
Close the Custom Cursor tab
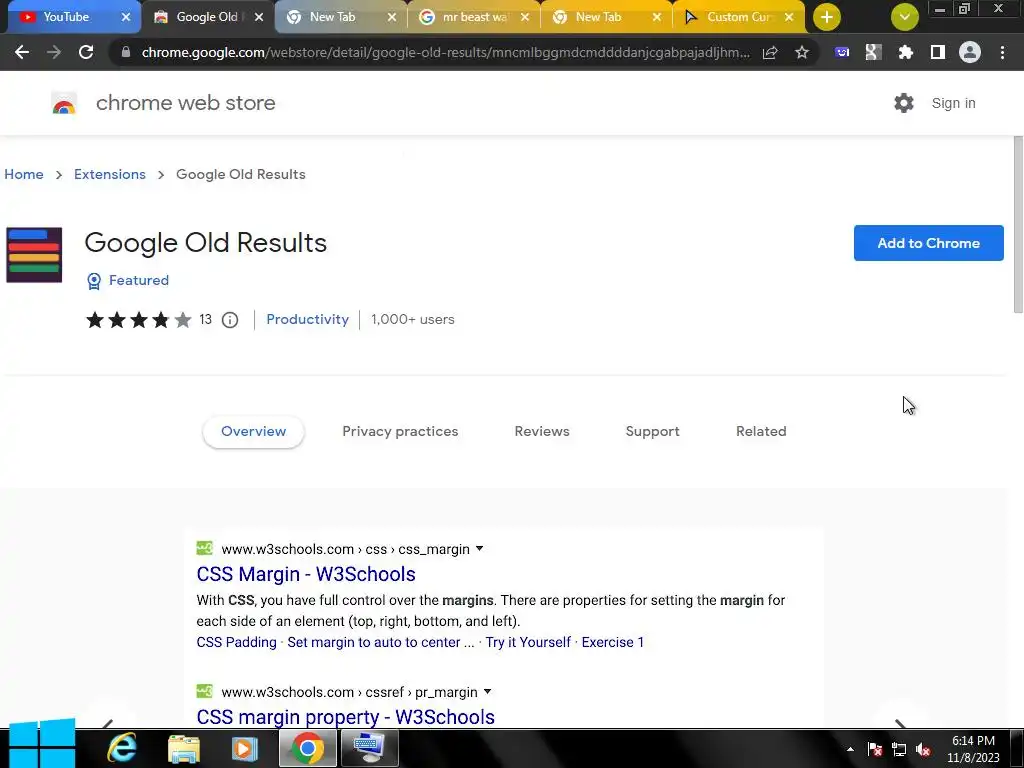[789, 17]
